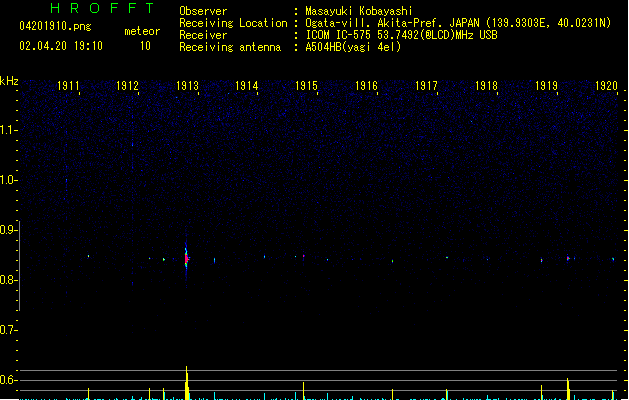Click the Observer field label

(203, 11)
